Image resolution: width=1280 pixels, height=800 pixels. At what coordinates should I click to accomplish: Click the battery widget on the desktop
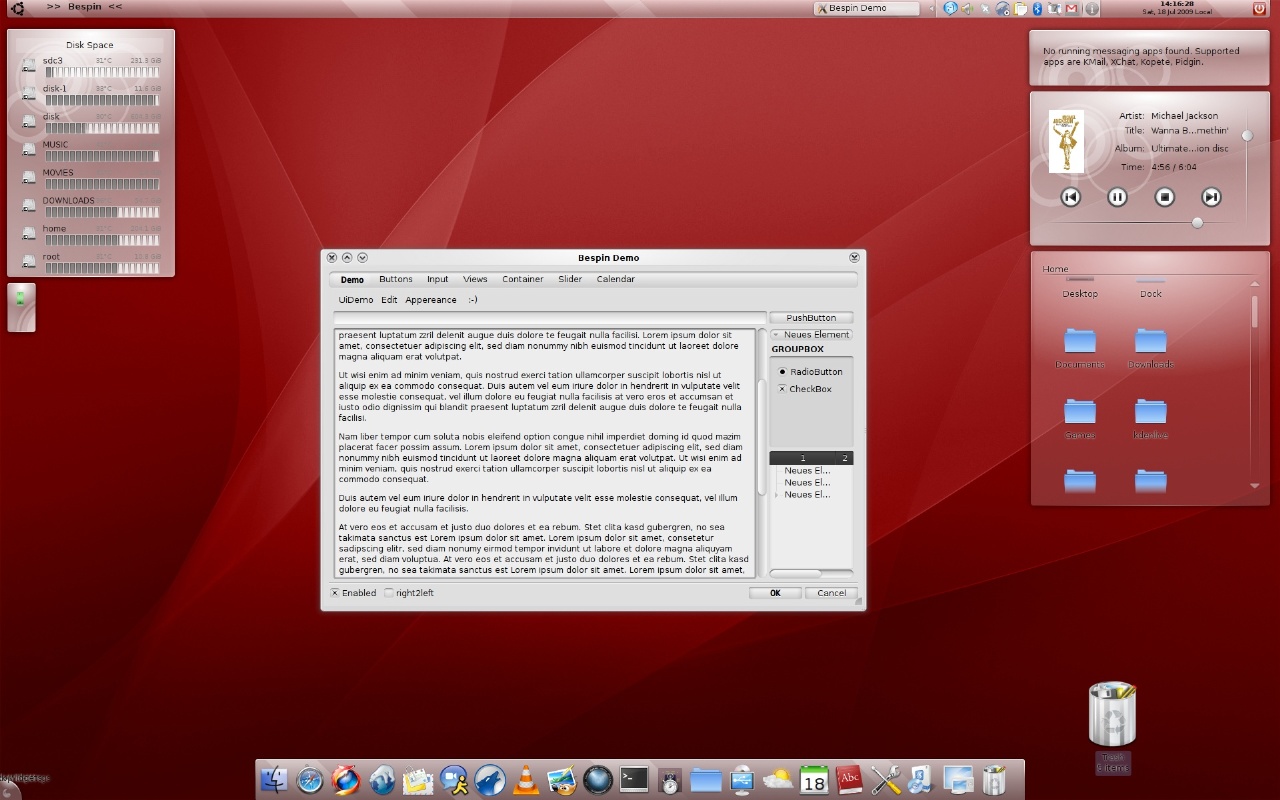(x=21, y=307)
